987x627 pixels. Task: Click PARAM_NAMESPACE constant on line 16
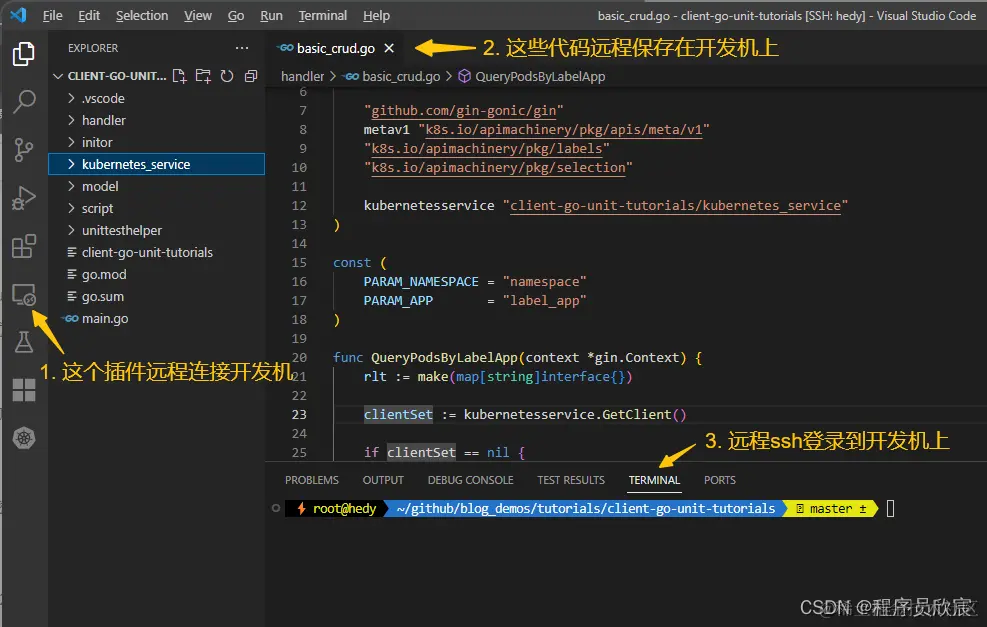(420, 281)
